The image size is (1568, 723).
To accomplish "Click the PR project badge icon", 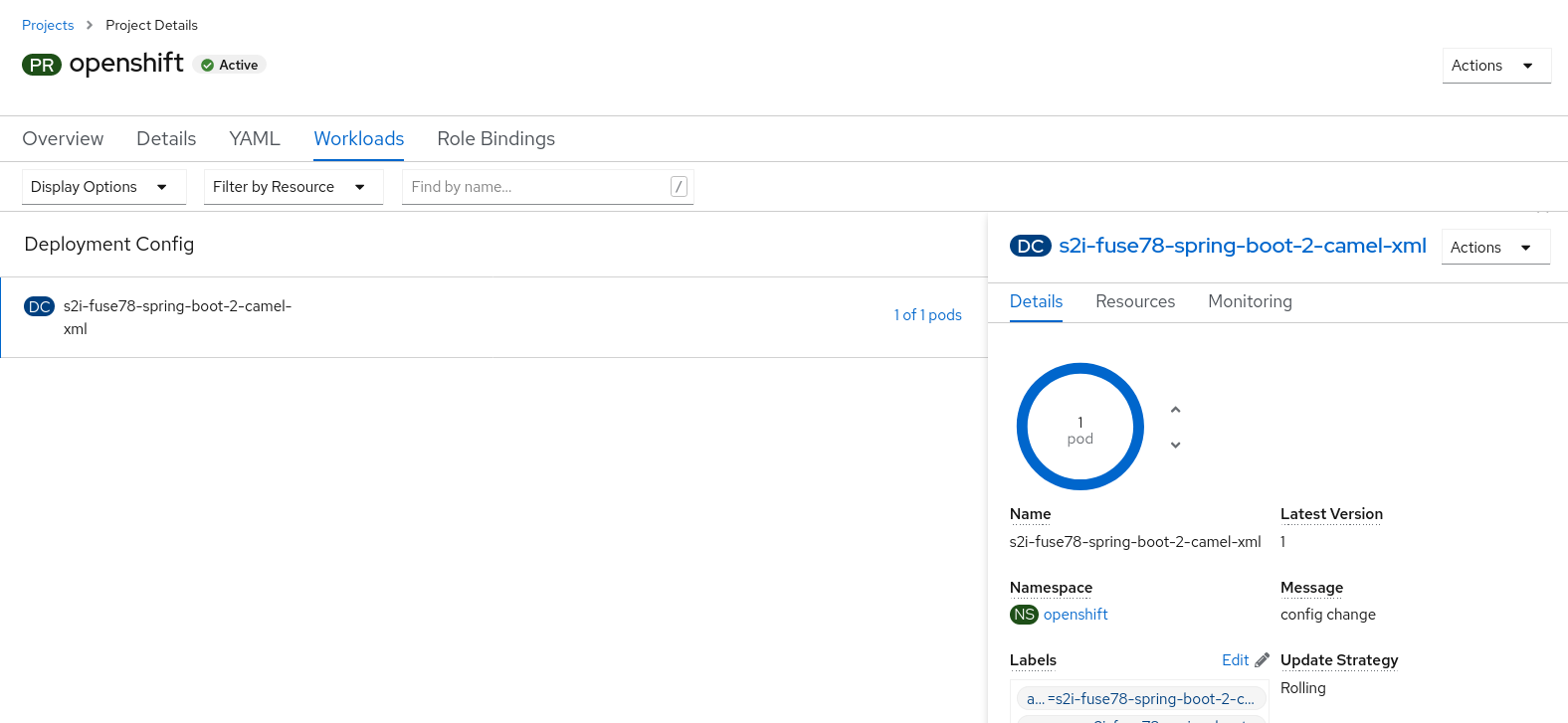I will pyautogui.click(x=42, y=65).
